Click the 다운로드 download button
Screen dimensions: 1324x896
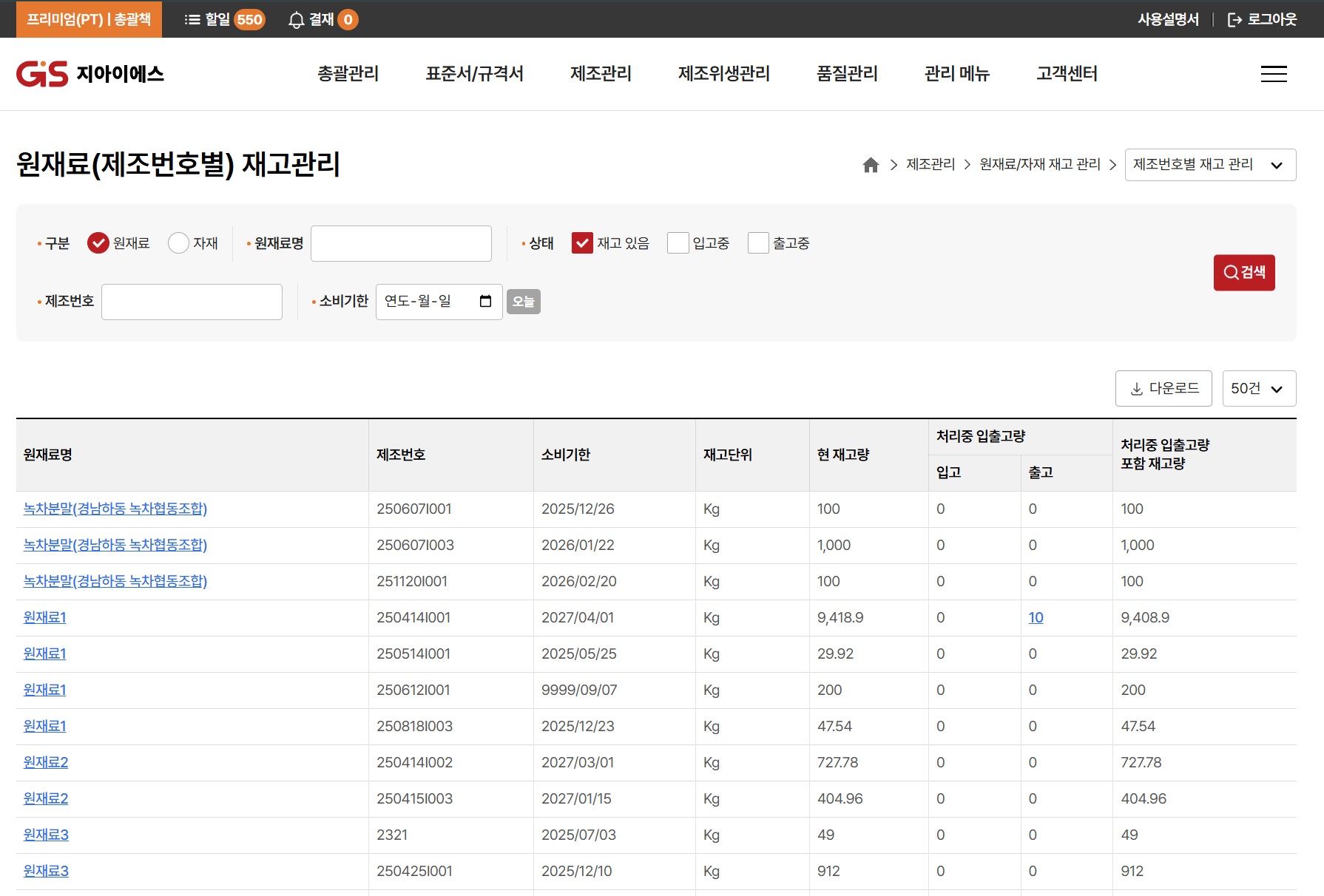tap(1163, 389)
